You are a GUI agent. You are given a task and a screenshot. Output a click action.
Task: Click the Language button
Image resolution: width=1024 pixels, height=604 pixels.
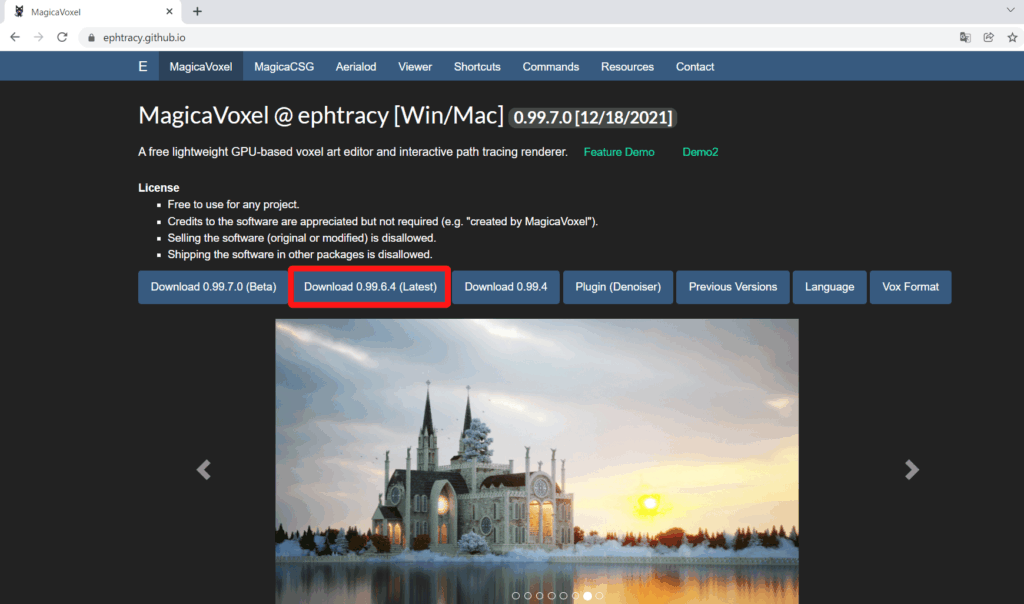click(829, 287)
